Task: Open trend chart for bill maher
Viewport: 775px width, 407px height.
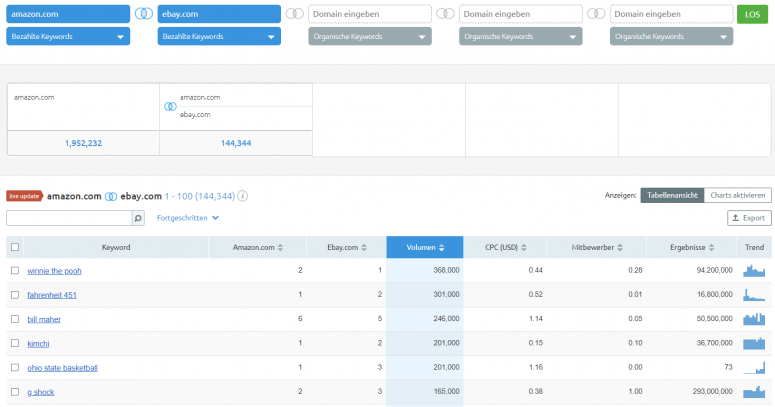Action: pos(754,319)
